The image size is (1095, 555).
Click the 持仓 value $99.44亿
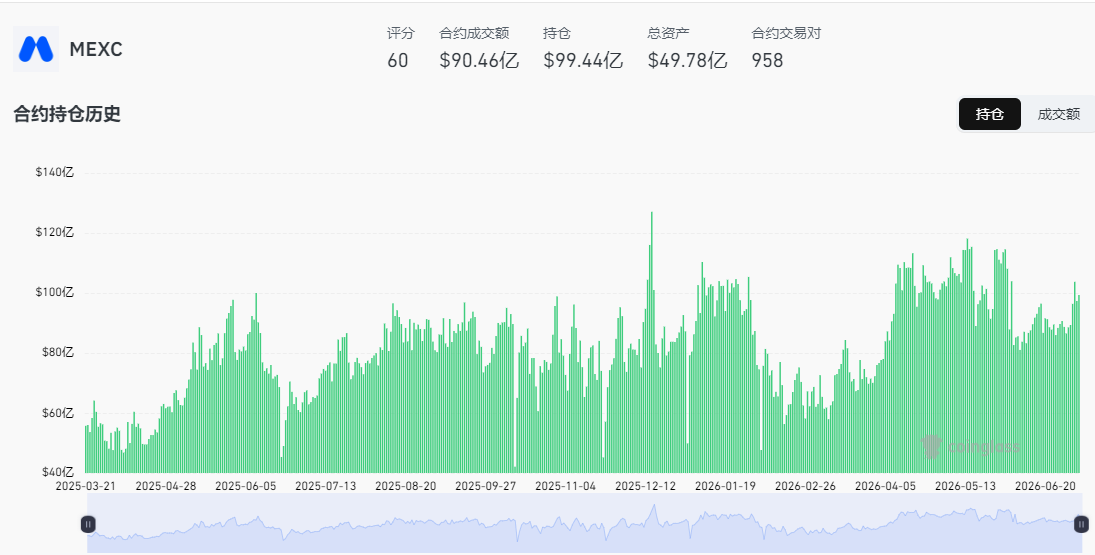pyautogui.click(x=583, y=60)
